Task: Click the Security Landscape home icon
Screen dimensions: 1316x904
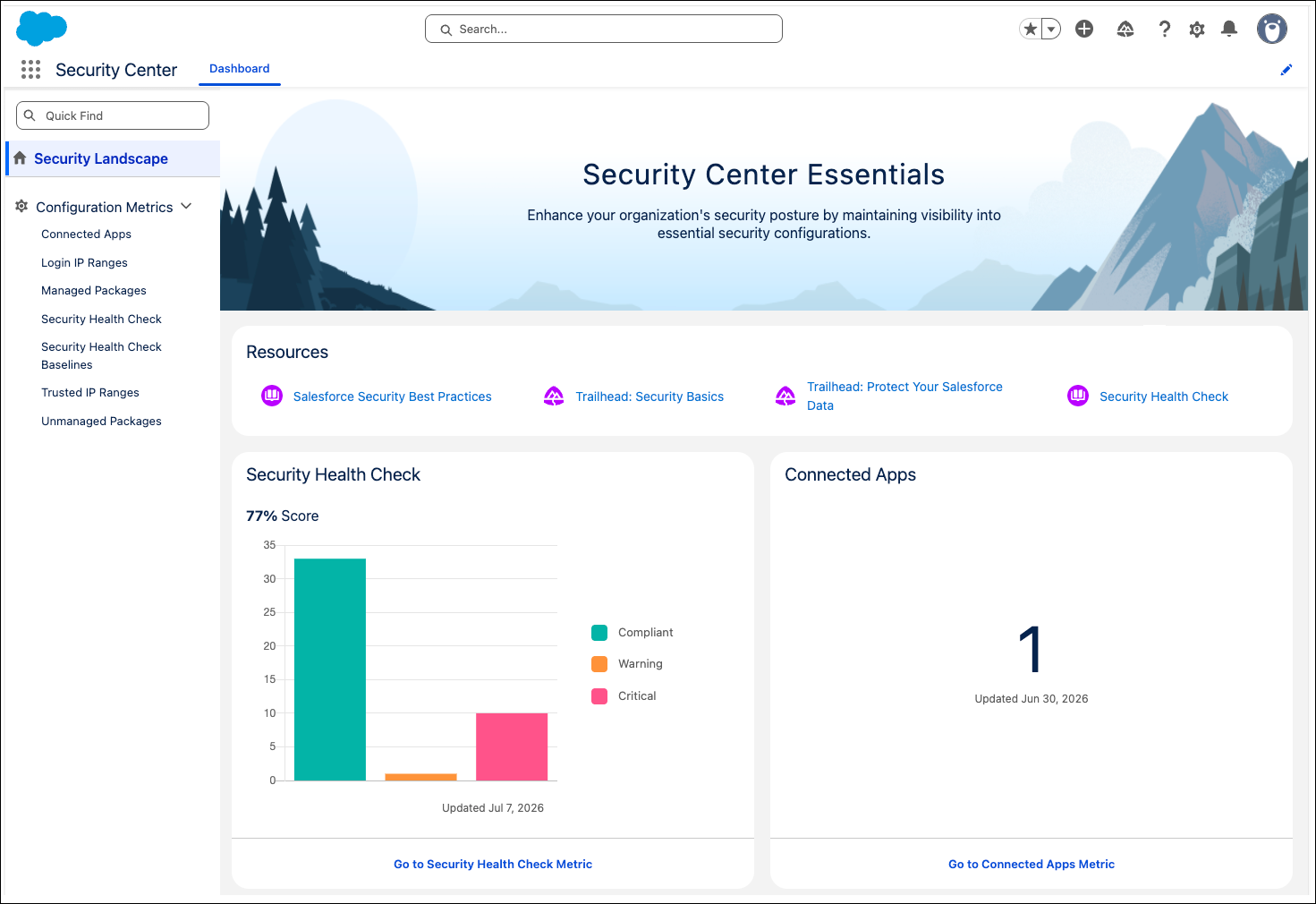Action: click(x=20, y=158)
